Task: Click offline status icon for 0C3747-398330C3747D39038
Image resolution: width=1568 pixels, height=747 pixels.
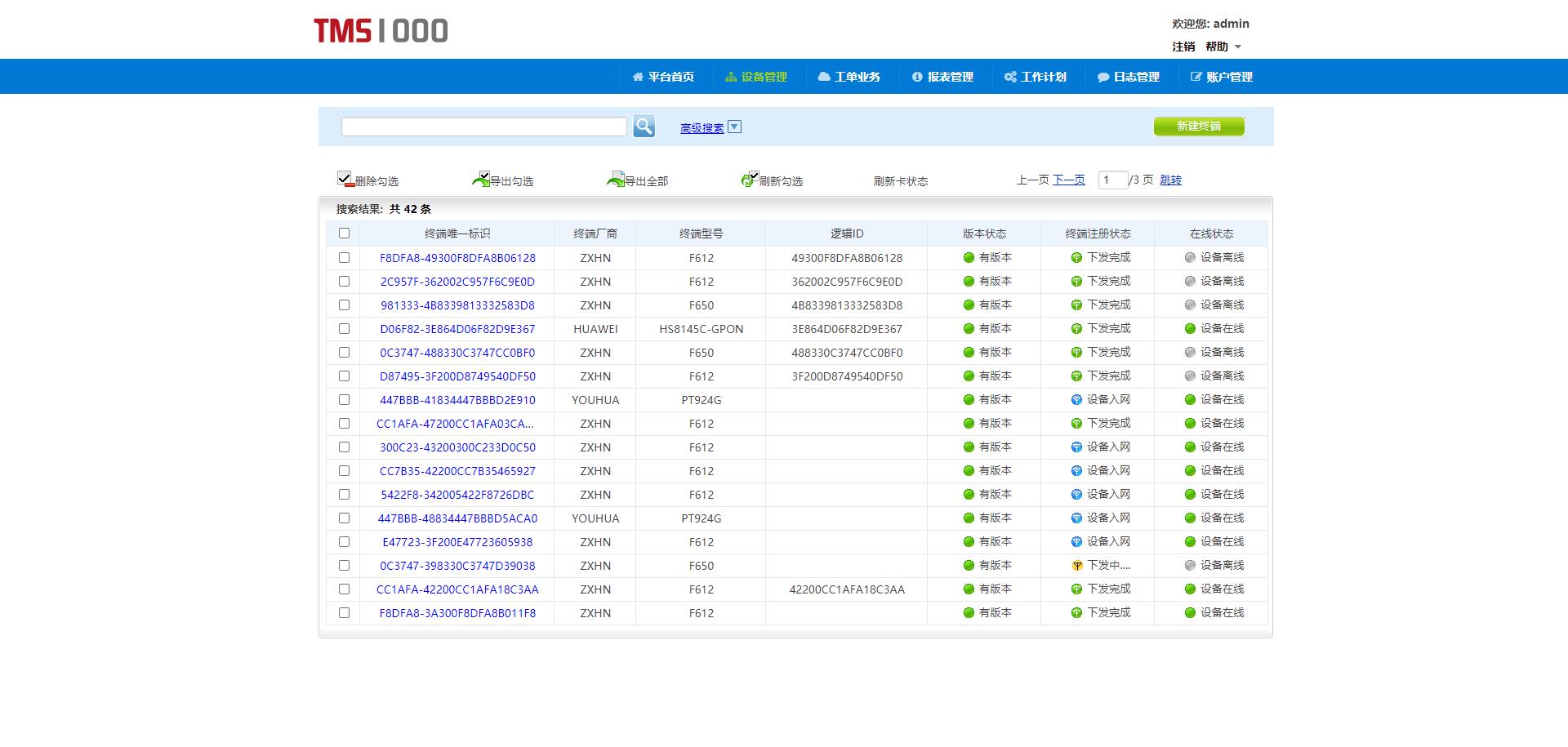Action: tap(1190, 566)
